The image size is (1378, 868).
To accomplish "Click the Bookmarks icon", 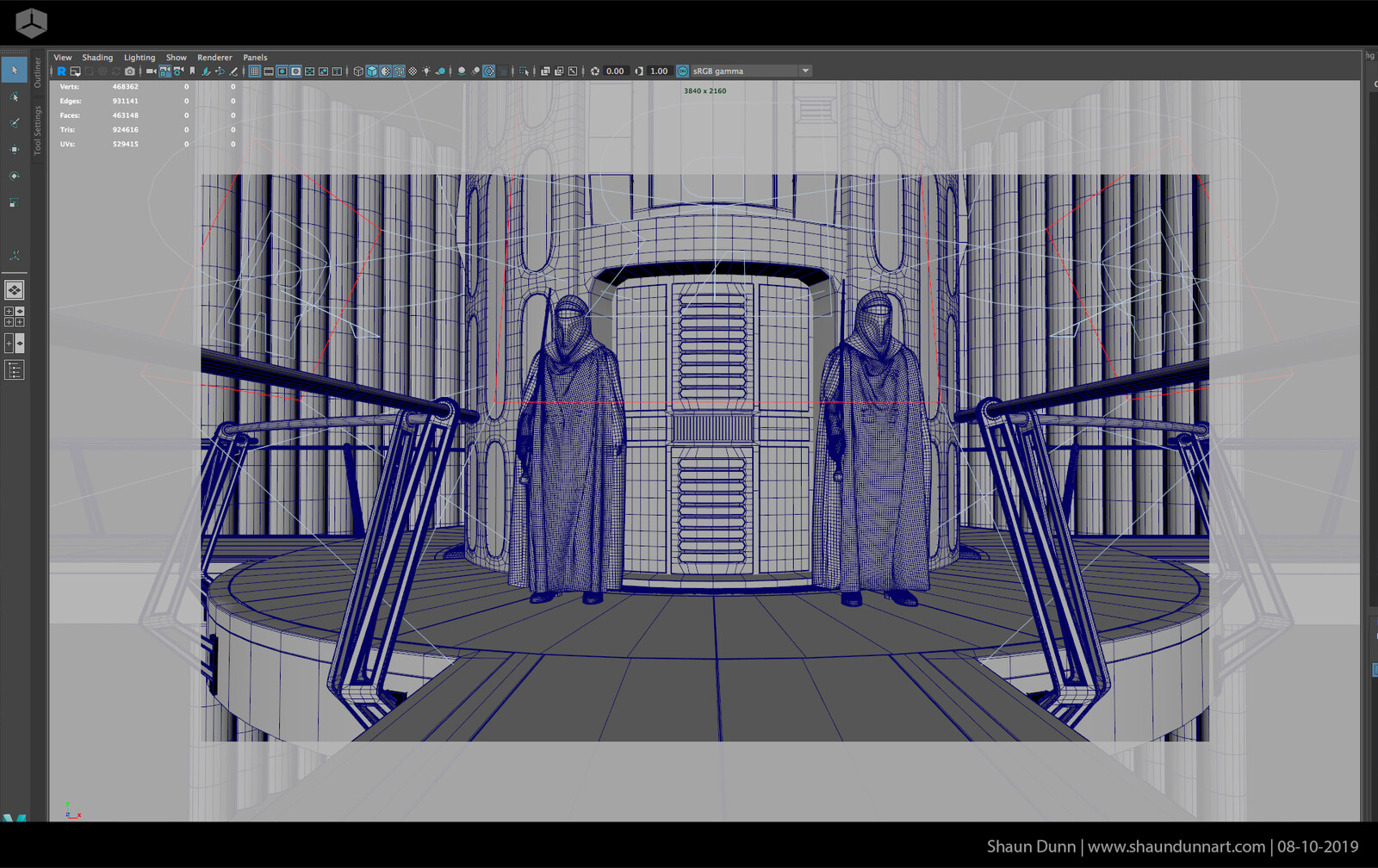I will [x=192, y=71].
